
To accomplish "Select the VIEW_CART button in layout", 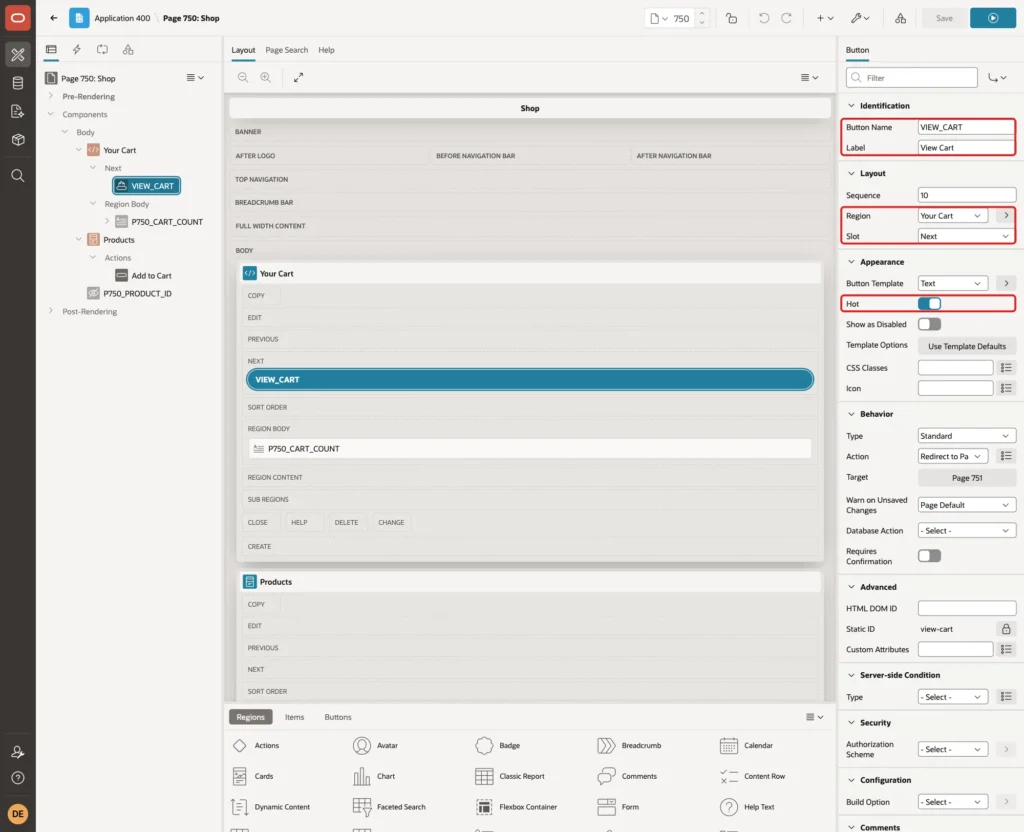I will coord(530,379).
